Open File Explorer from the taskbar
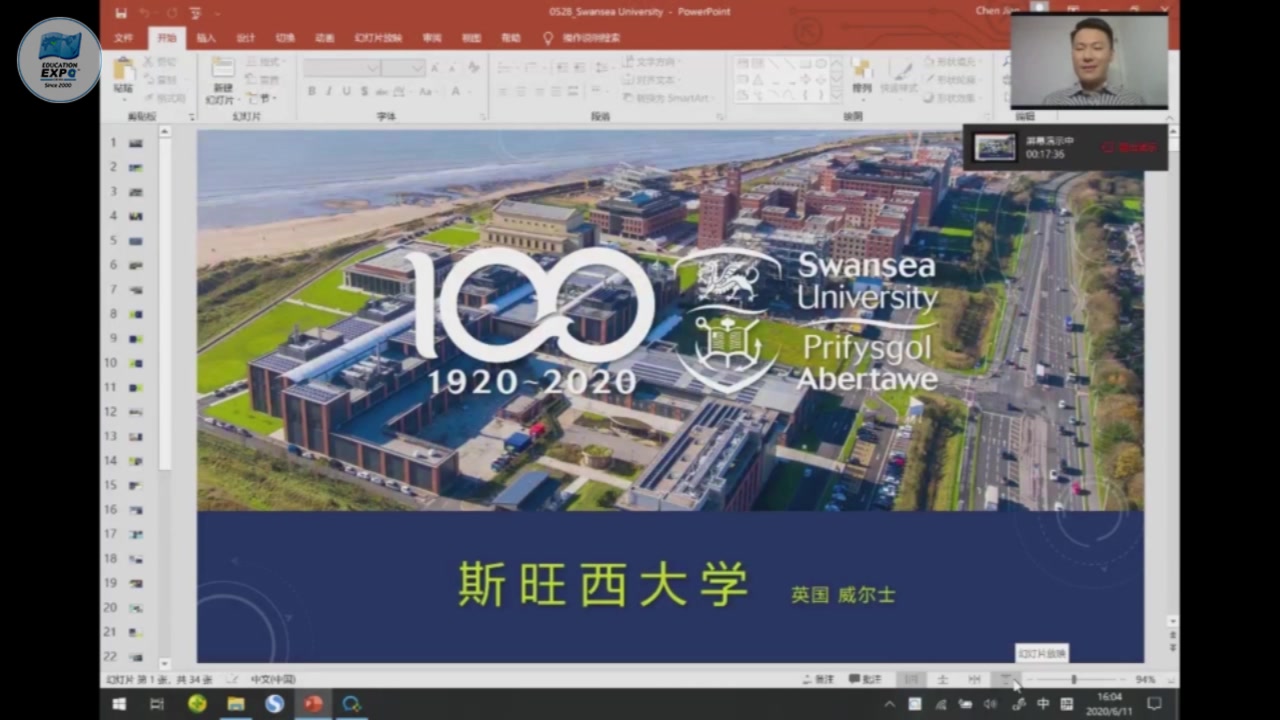This screenshot has width=1280, height=720. point(236,705)
